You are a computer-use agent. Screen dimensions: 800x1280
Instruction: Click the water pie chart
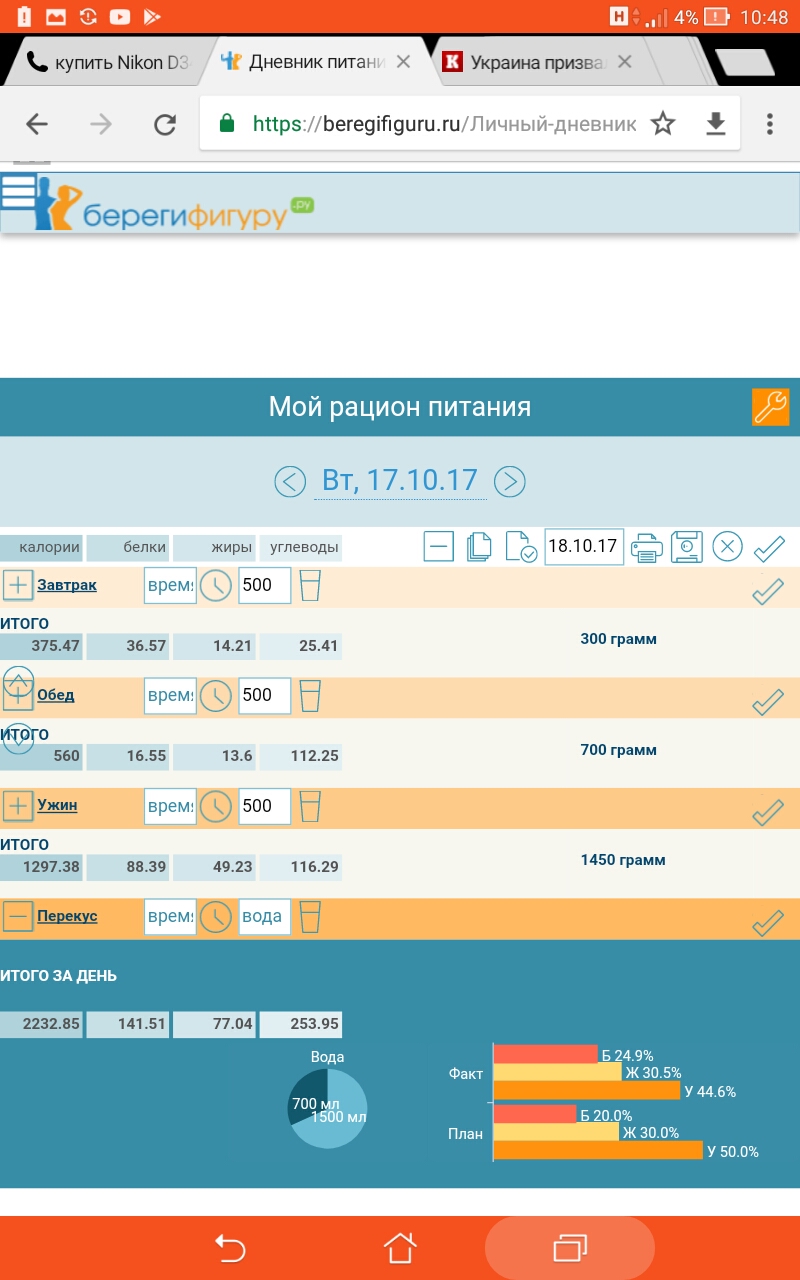[x=328, y=1108]
